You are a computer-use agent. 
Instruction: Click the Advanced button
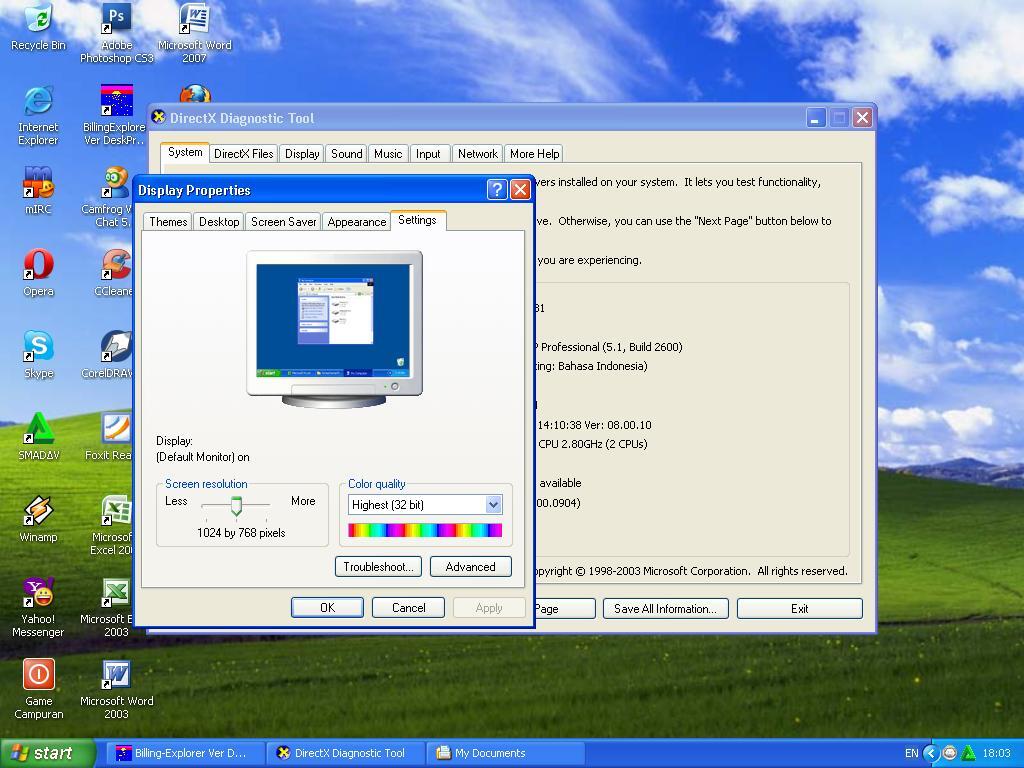[470, 566]
